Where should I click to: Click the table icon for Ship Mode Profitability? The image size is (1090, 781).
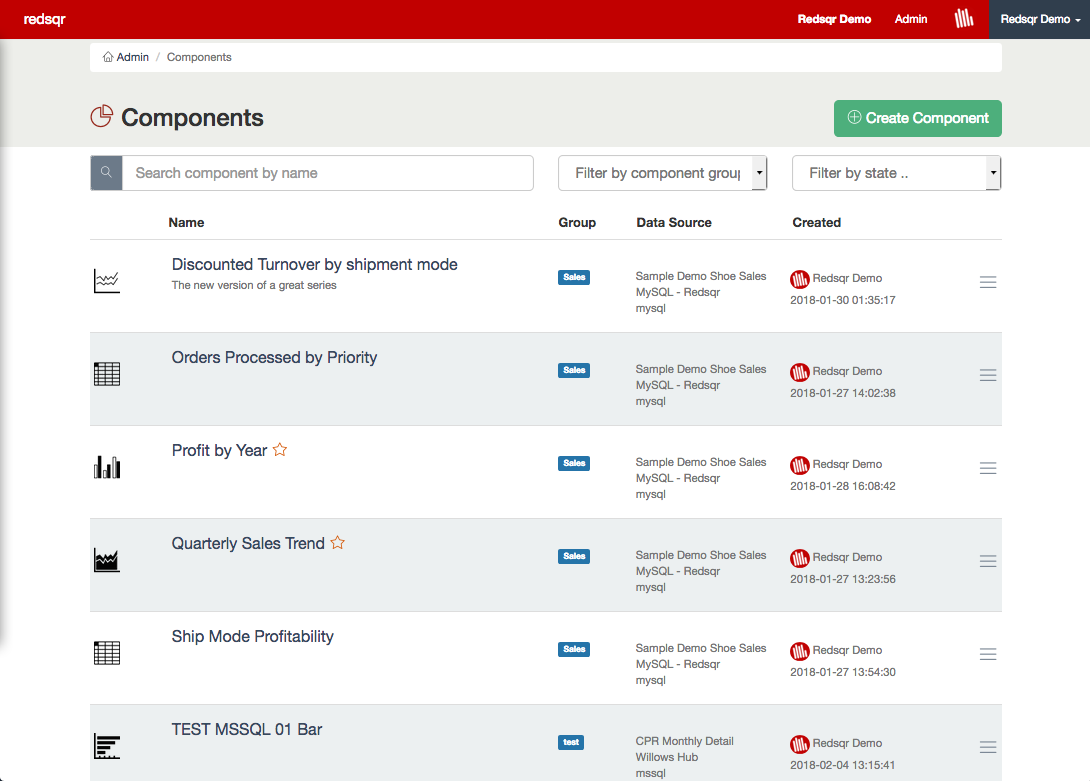pyautogui.click(x=107, y=653)
